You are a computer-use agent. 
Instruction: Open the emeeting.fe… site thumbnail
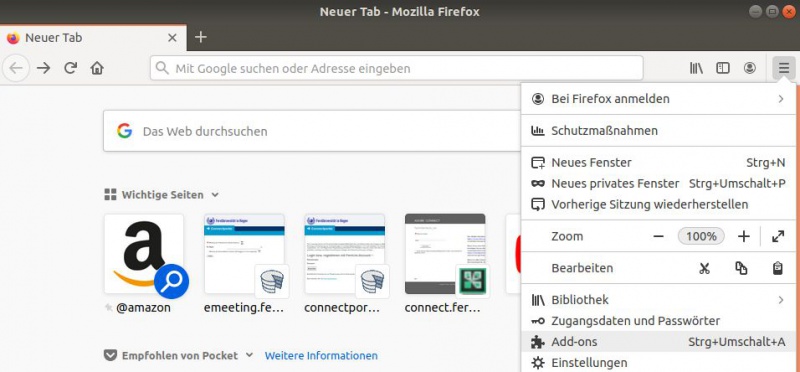pos(244,254)
